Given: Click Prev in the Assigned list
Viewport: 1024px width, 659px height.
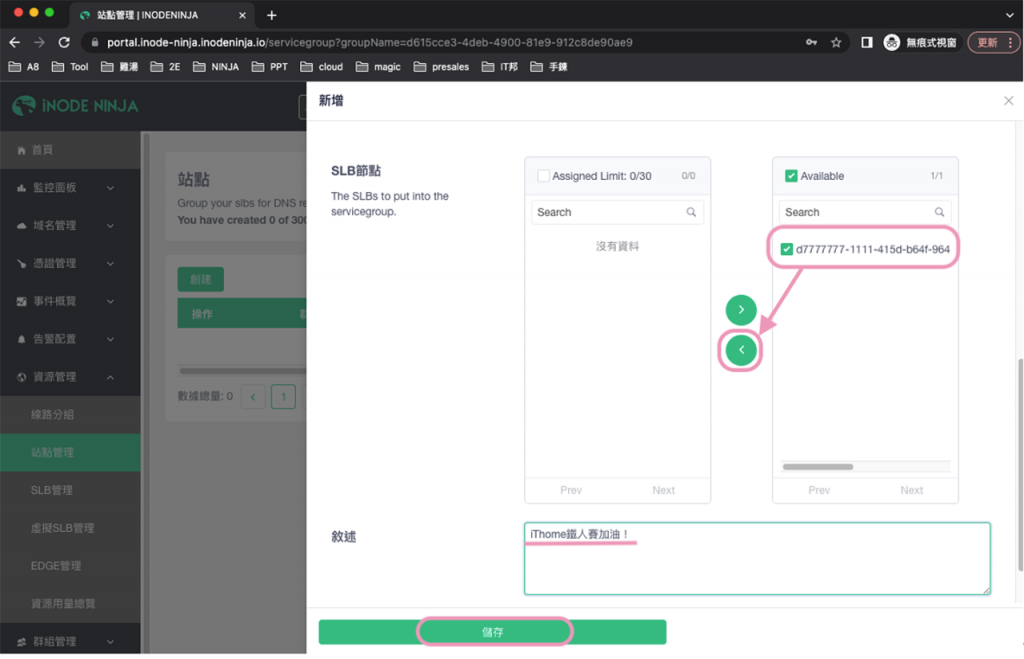Looking at the screenshot, I should pyautogui.click(x=571, y=490).
